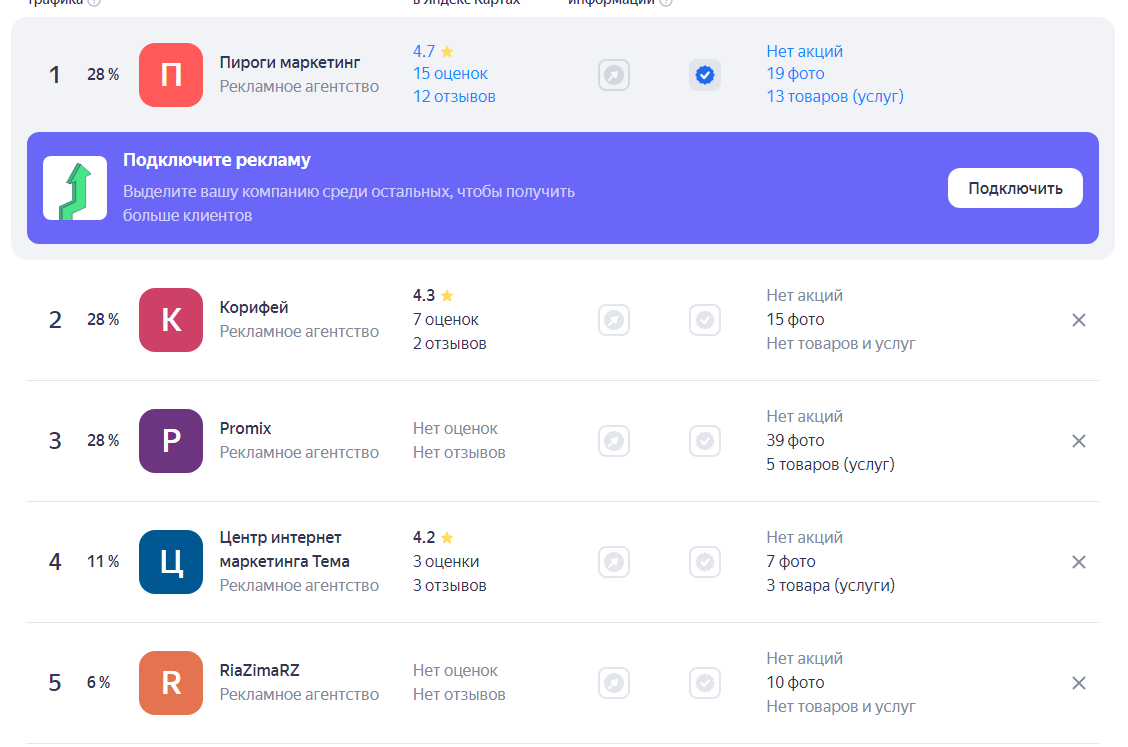Image resolution: width=1128 pixels, height=747 pixels.
Task: Open the 13 товаров (услуг) link
Action: (834, 96)
